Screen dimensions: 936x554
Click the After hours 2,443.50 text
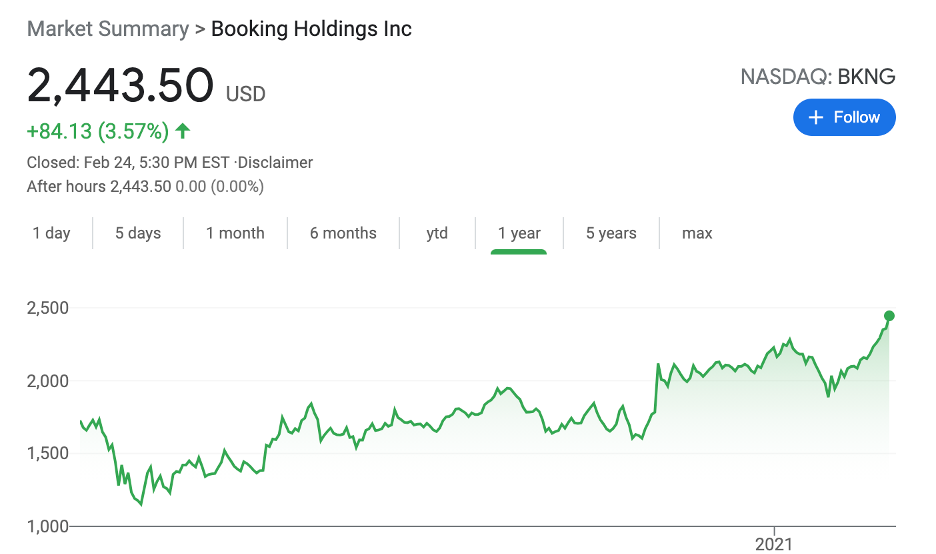pos(99,186)
